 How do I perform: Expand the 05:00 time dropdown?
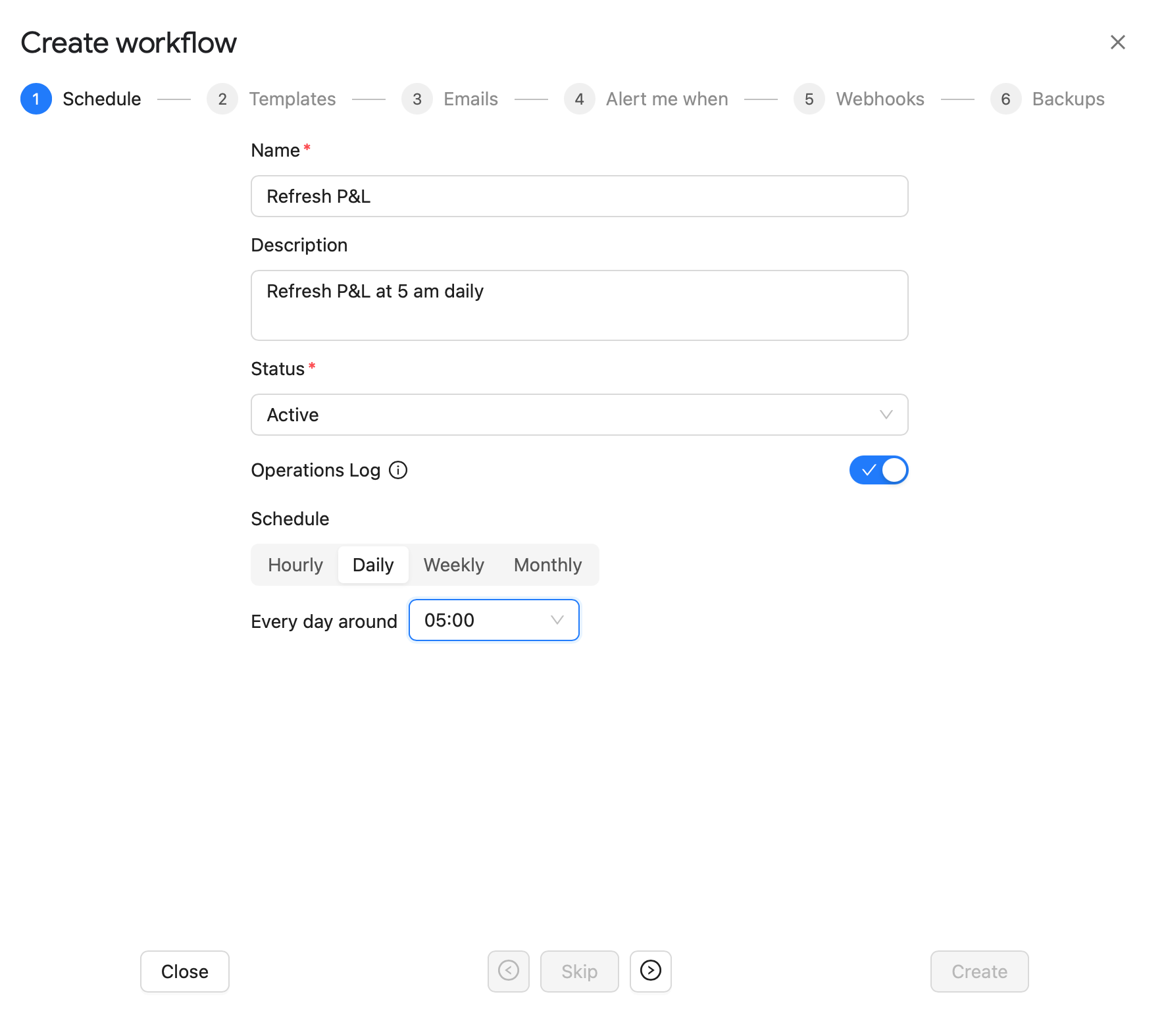(494, 620)
